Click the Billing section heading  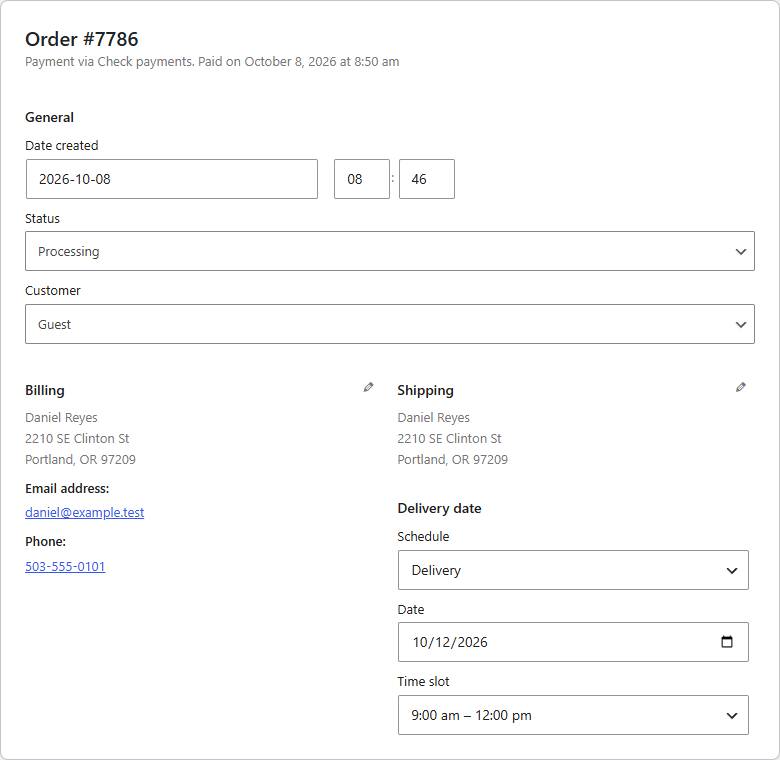click(x=45, y=390)
